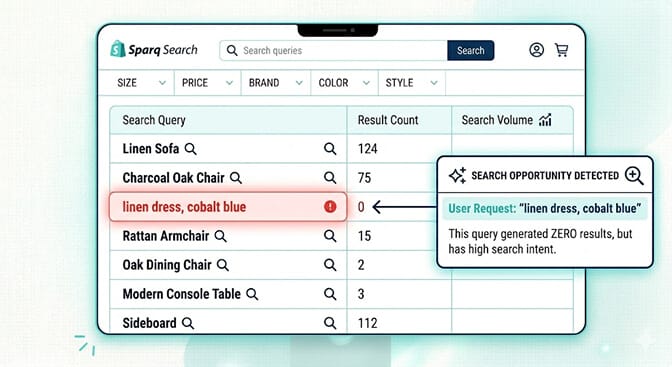Click the result count 15
Viewport: 672px width, 367px height.
[364, 236]
